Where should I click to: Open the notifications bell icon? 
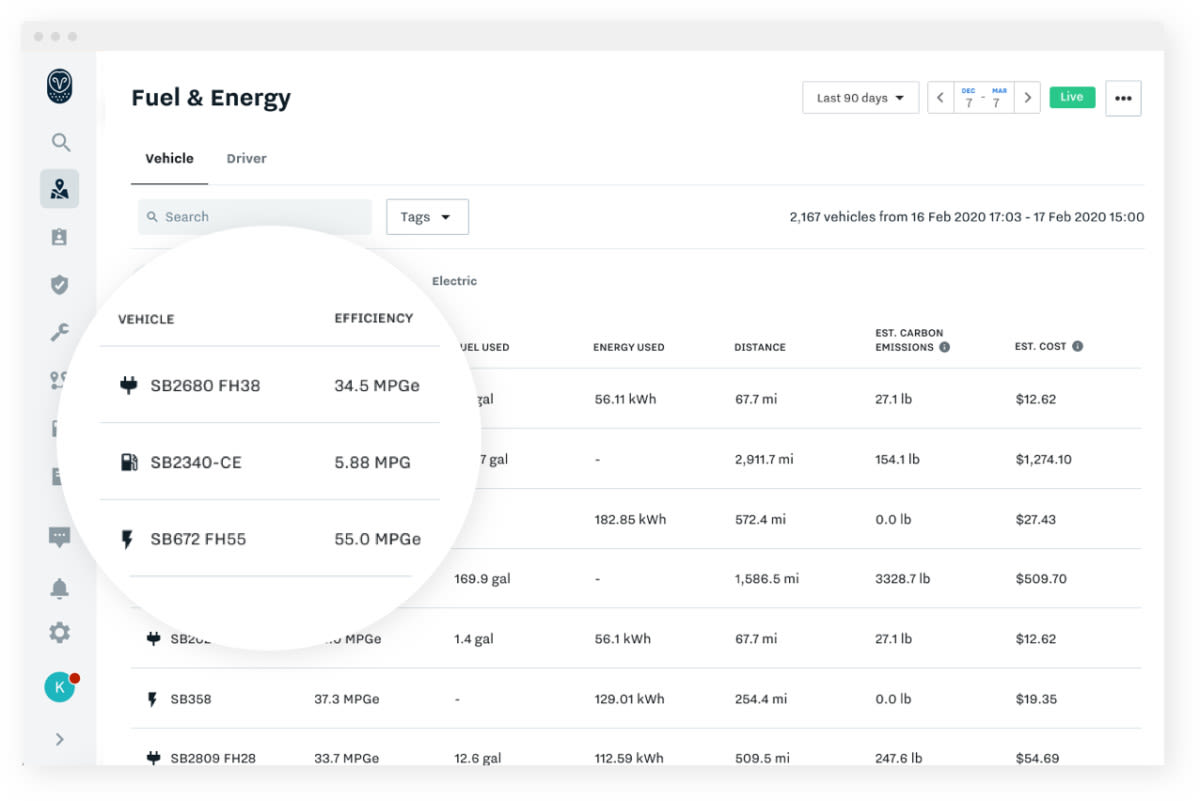click(60, 588)
